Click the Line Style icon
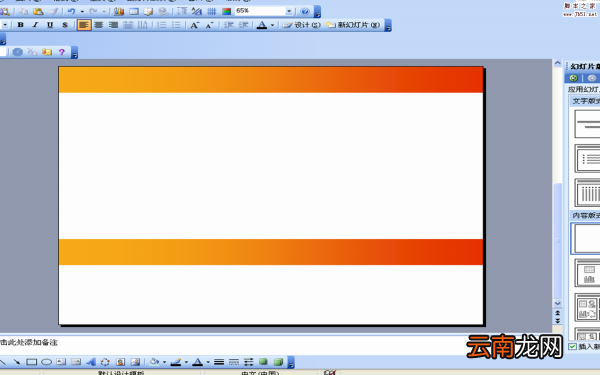 point(219,362)
